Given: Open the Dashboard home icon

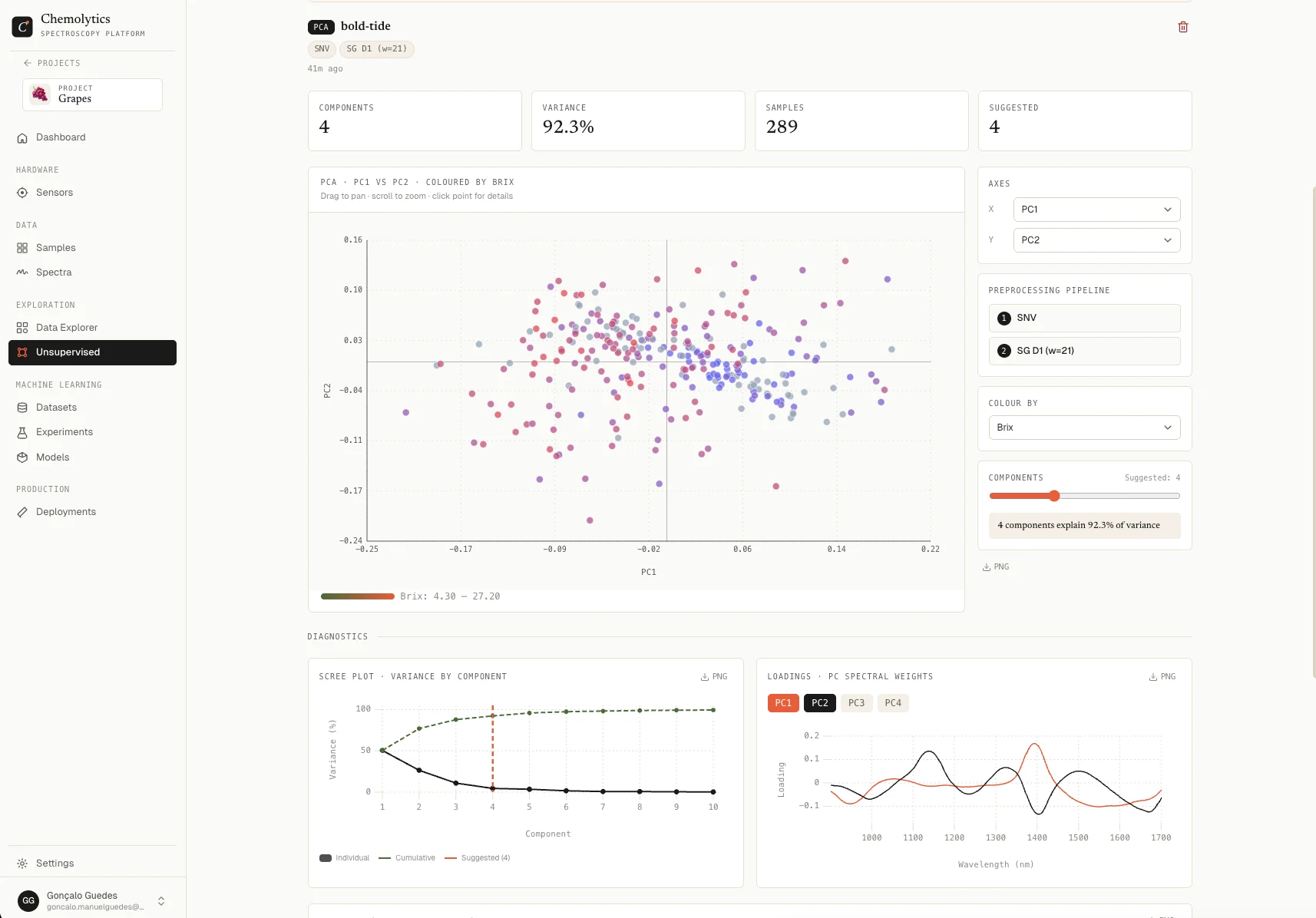Looking at the screenshot, I should click(x=22, y=138).
